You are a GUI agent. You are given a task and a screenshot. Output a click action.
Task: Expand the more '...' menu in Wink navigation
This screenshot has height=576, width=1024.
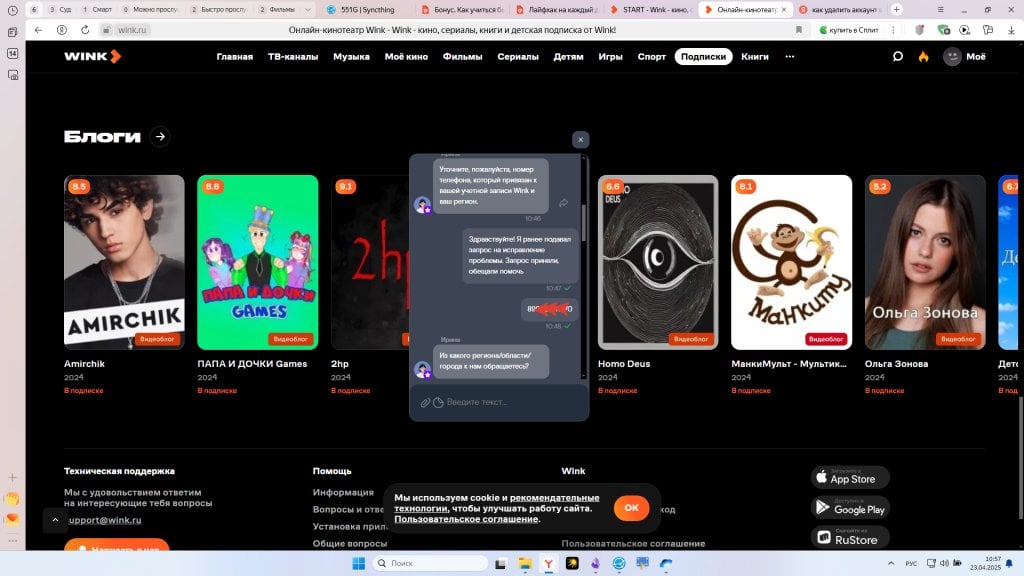[790, 57]
